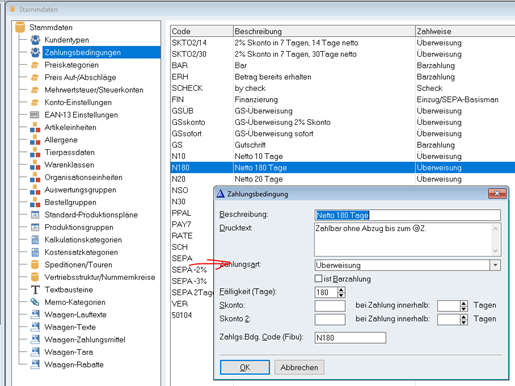The height and width of the screenshot is (386, 515).
Task: Click the Skonto percentage field
Action: 330,306
